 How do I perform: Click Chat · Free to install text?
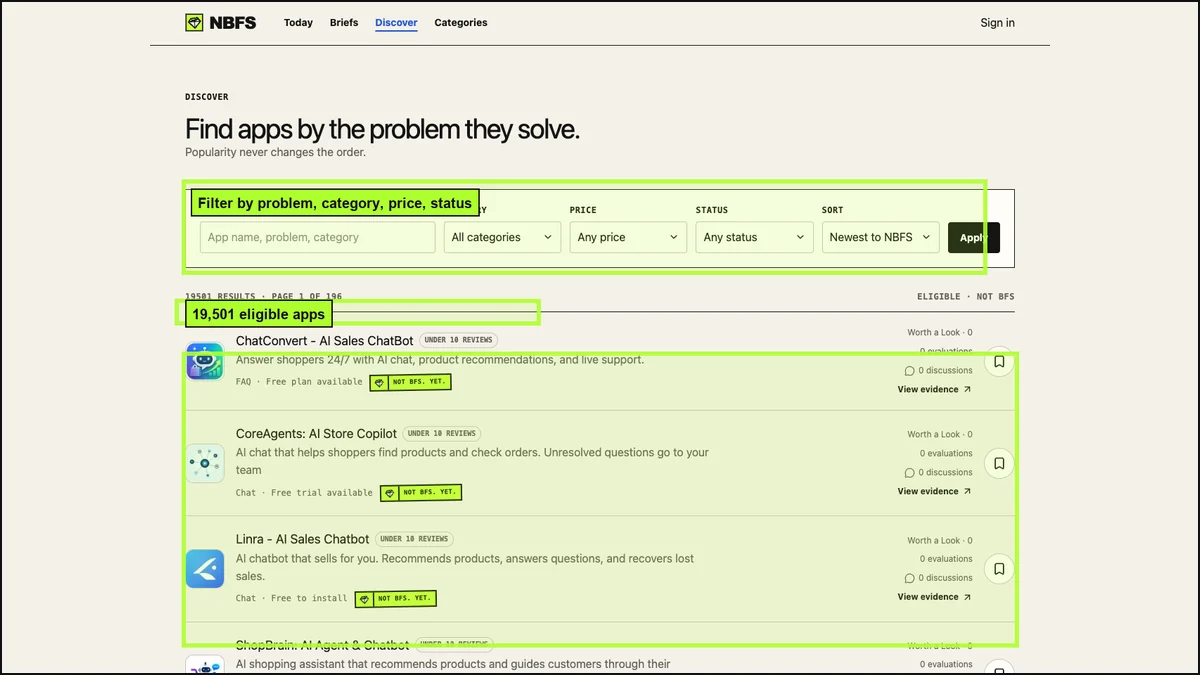pos(292,598)
